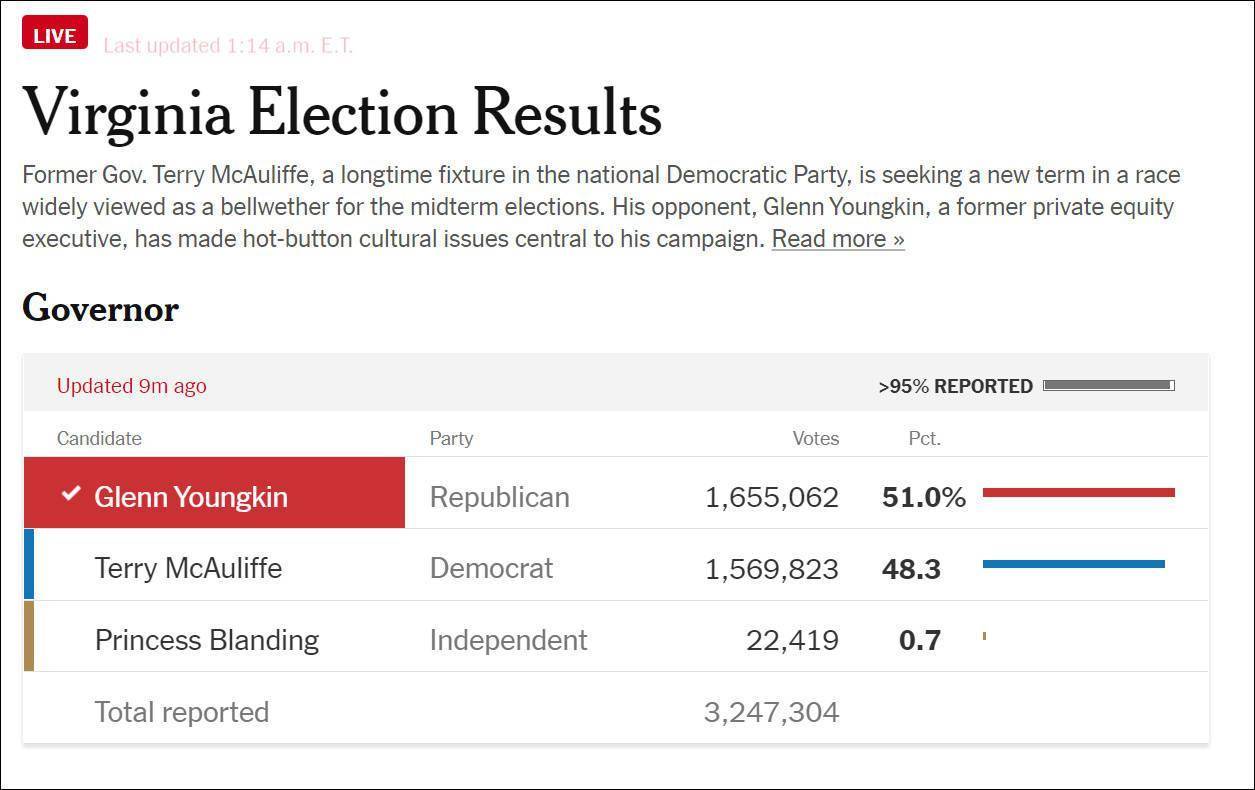
Task: Click the tan Independent color marker
Action: point(29,636)
